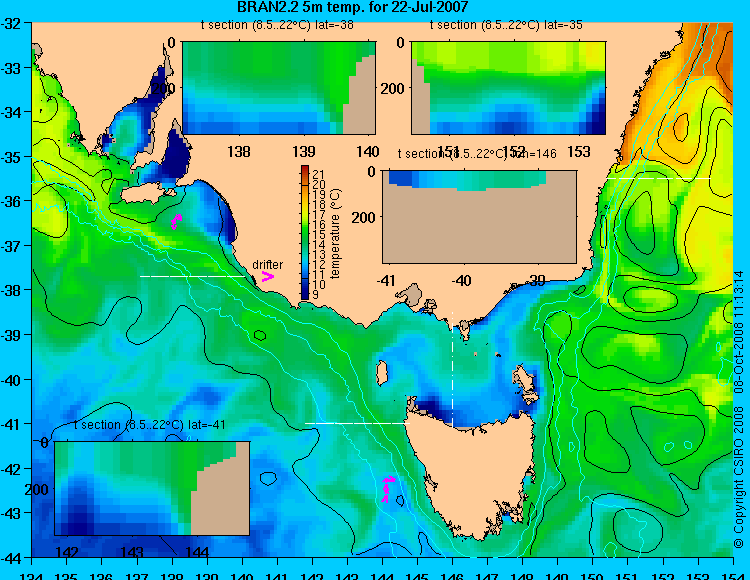Click Kangaroo Island on the map
750x580 pixels.
click(147, 194)
